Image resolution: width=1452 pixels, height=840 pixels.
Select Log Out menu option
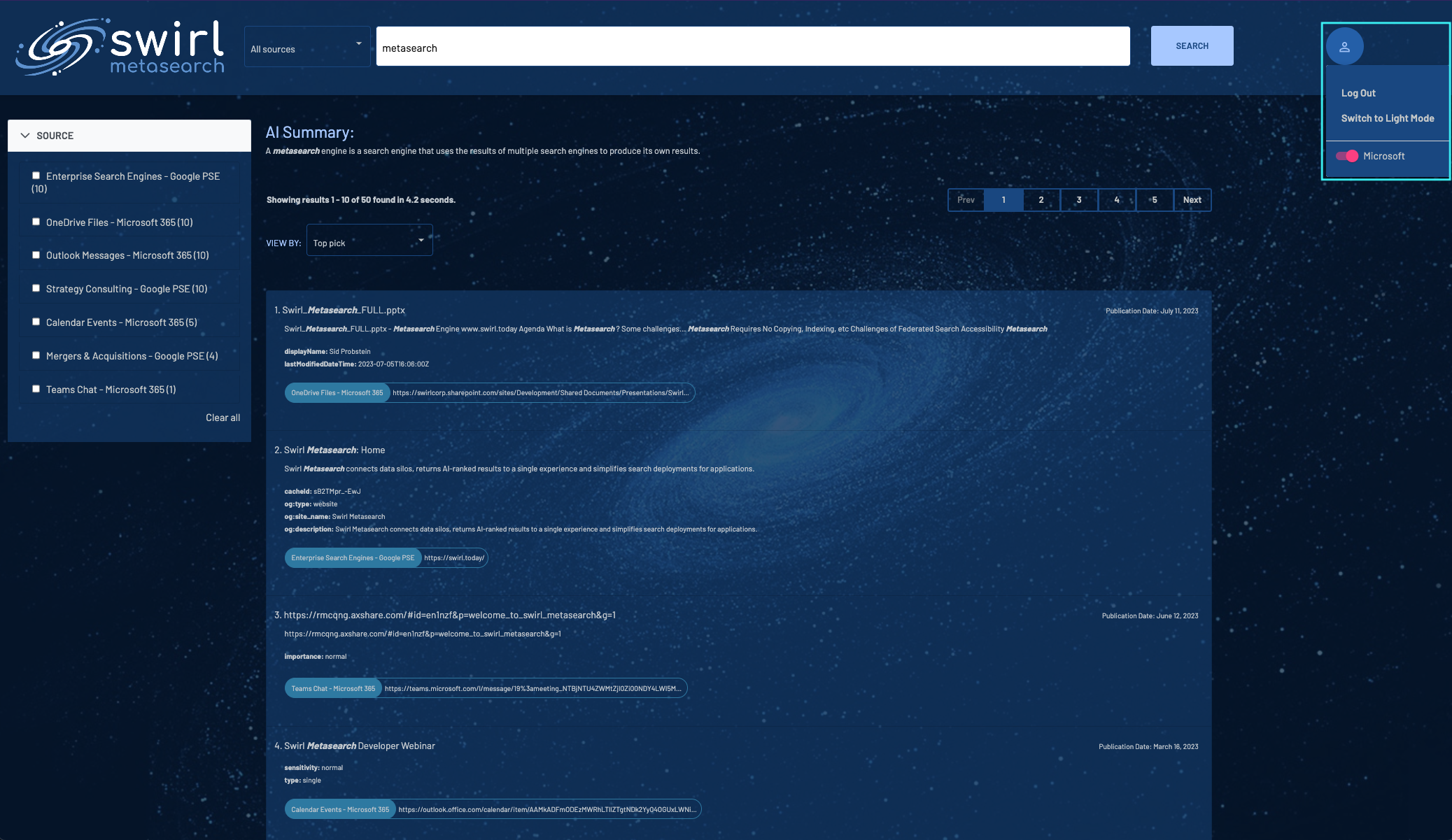click(x=1358, y=93)
